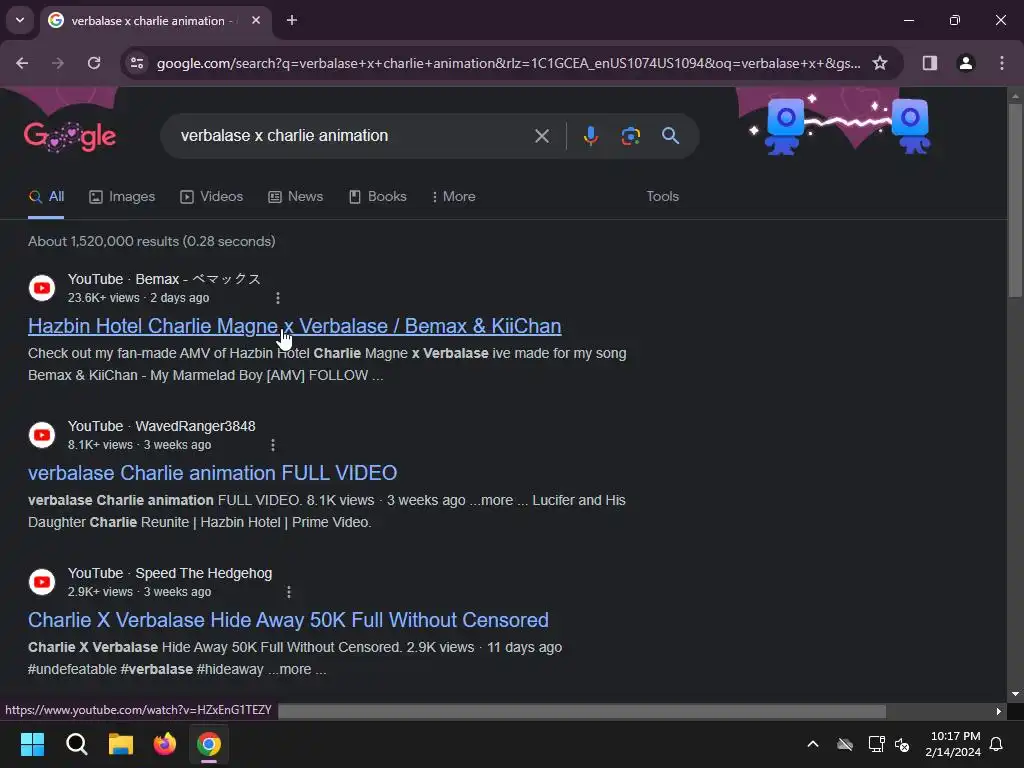Open more options for Bemax result
Image resolution: width=1024 pixels, height=768 pixels.
[x=278, y=298]
